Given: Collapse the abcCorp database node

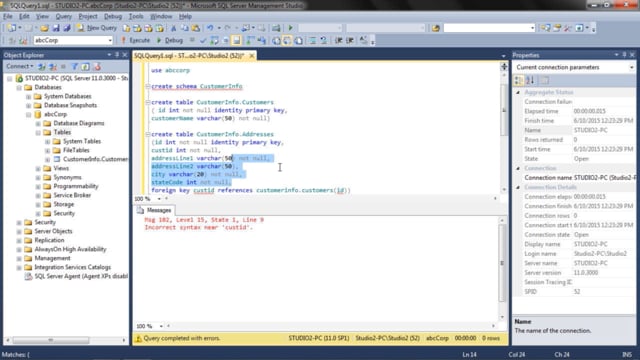Looking at the screenshot, I should point(29,114).
